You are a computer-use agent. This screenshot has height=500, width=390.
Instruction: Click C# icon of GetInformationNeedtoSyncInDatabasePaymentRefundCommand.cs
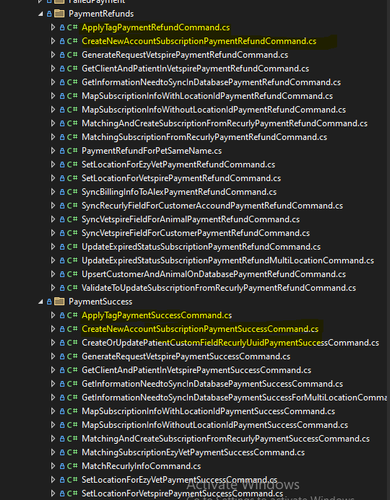tap(72, 82)
